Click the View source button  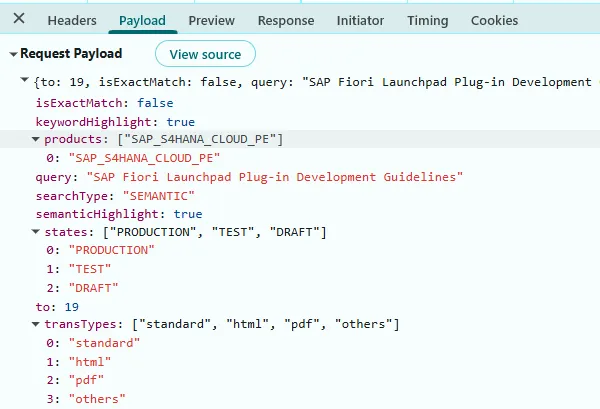pos(205,54)
